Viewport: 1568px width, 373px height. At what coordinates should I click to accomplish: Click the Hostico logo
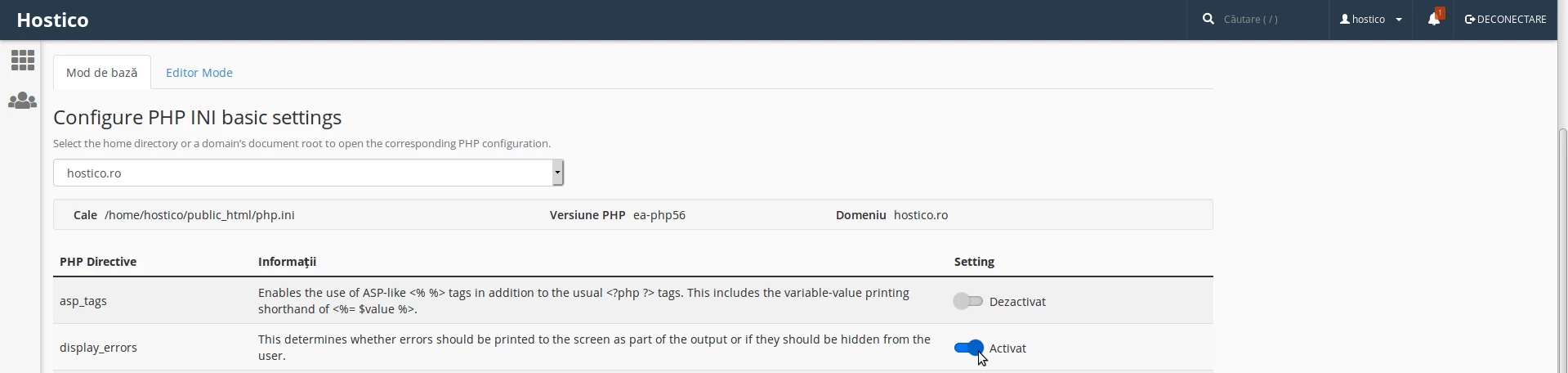click(x=52, y=20)
